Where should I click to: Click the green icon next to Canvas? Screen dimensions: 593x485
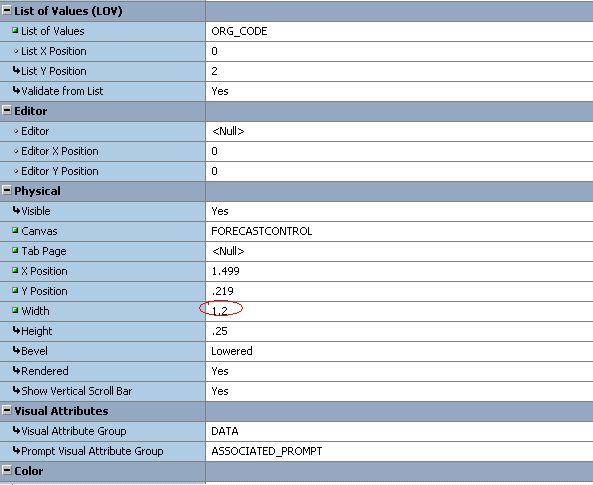coord(15,230)
